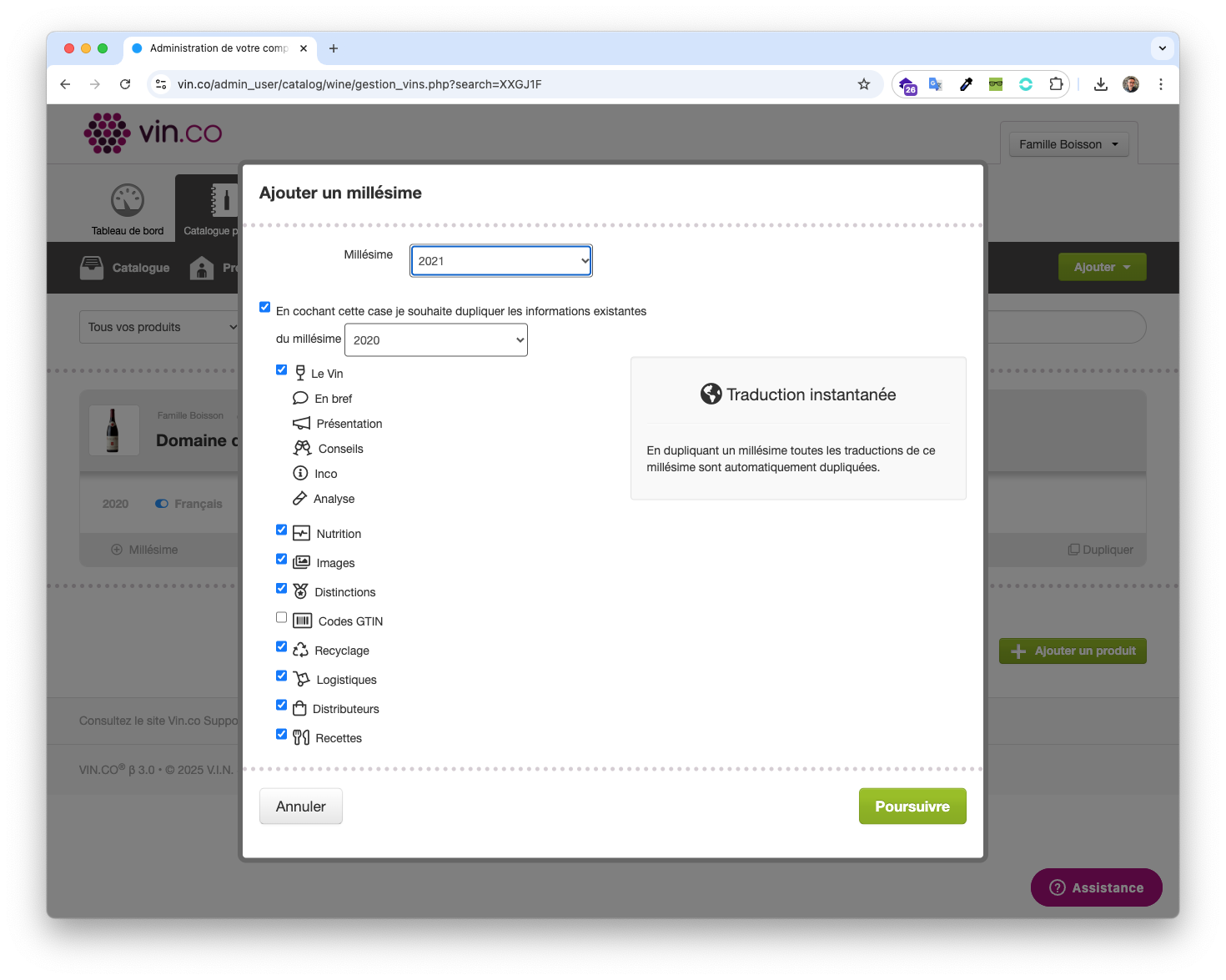The height and width of the screenshot is (980, 1226).
Task: Click the browser address bar URL
Action: 359,84
